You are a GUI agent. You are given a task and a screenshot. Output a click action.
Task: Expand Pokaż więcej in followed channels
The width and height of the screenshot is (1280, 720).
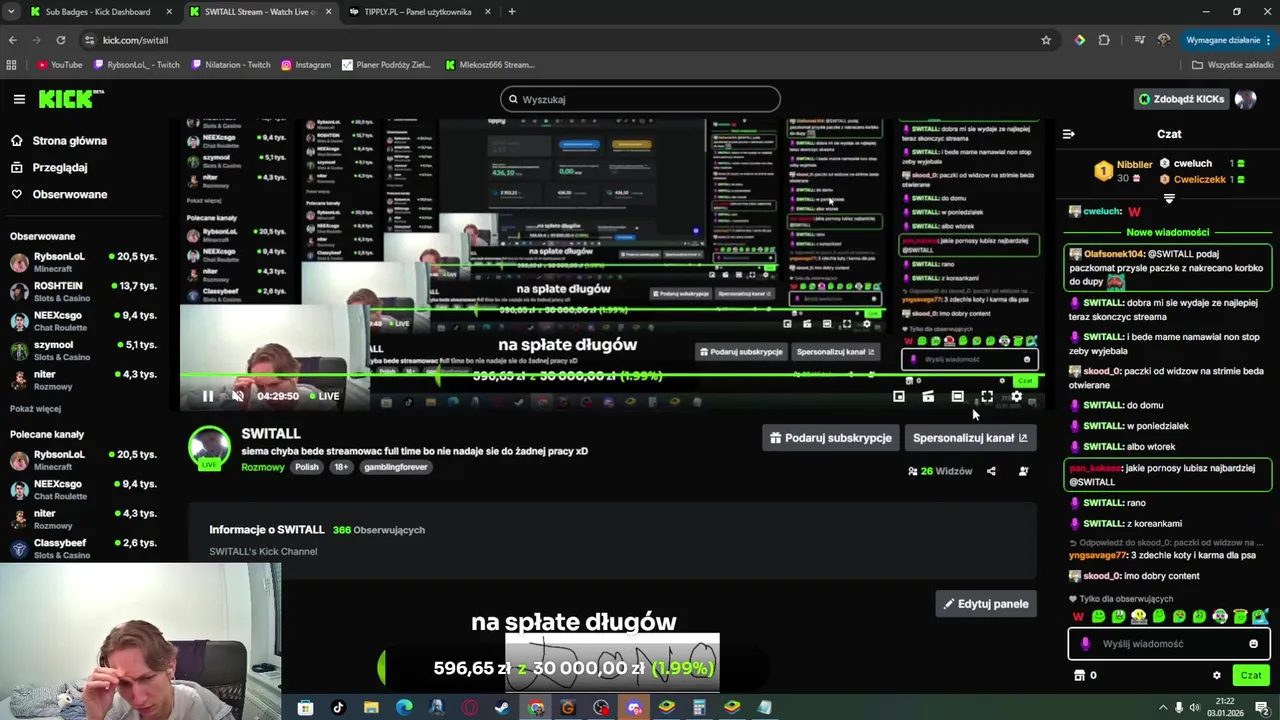pyautogui.click(x=35, y=408)
